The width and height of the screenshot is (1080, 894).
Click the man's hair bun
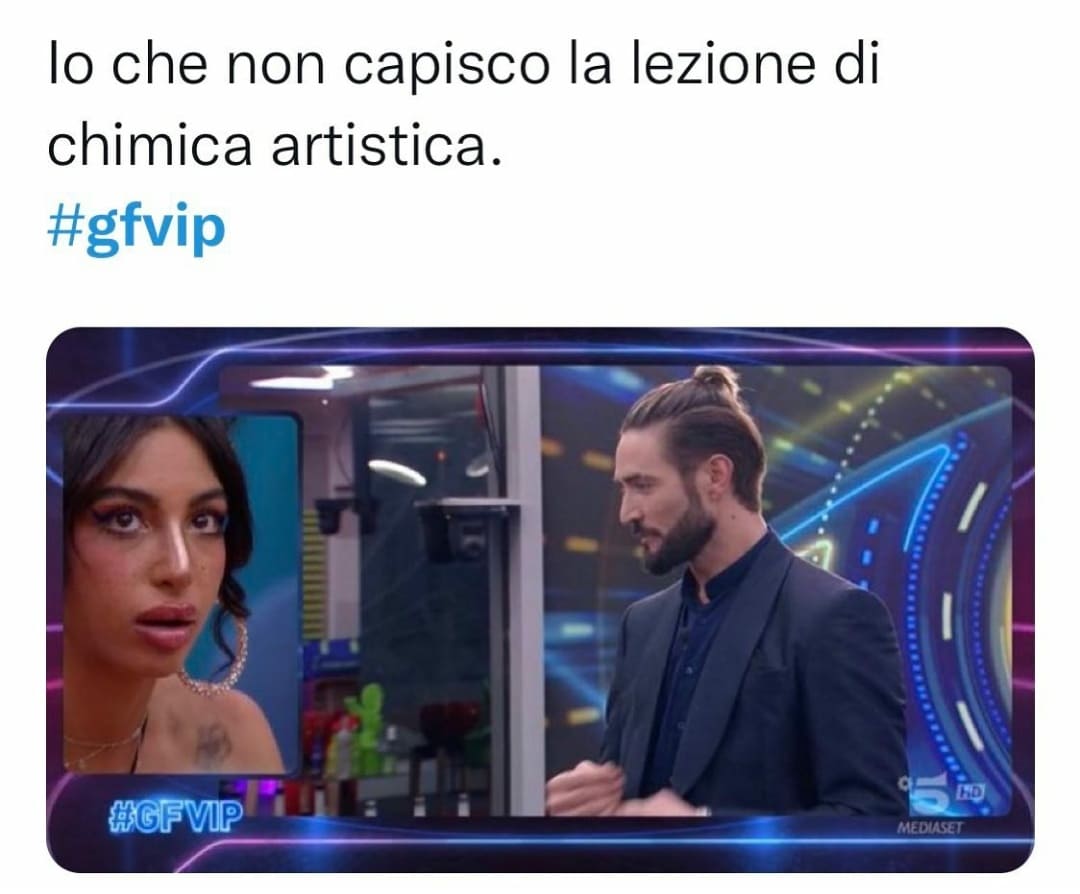[715, 382]
